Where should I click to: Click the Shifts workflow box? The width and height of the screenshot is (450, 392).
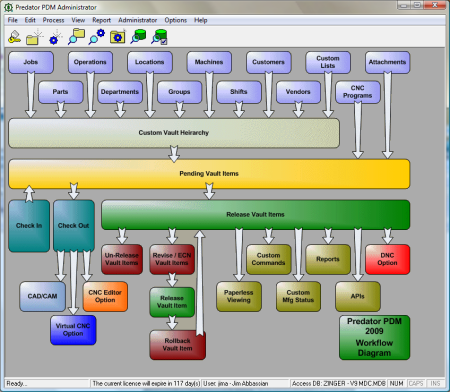tap(239, 92)
